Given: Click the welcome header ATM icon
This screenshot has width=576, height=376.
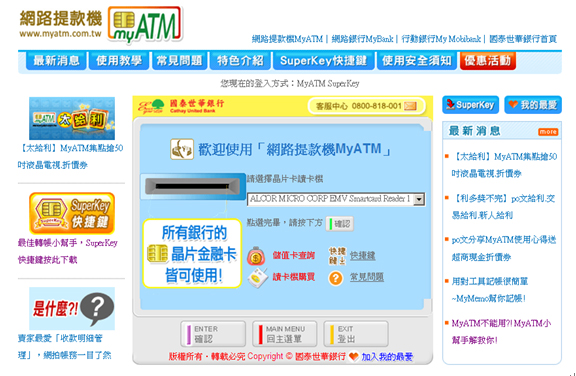Looking at the screenshot, I should pyautogui.click(x=182, y=149).
